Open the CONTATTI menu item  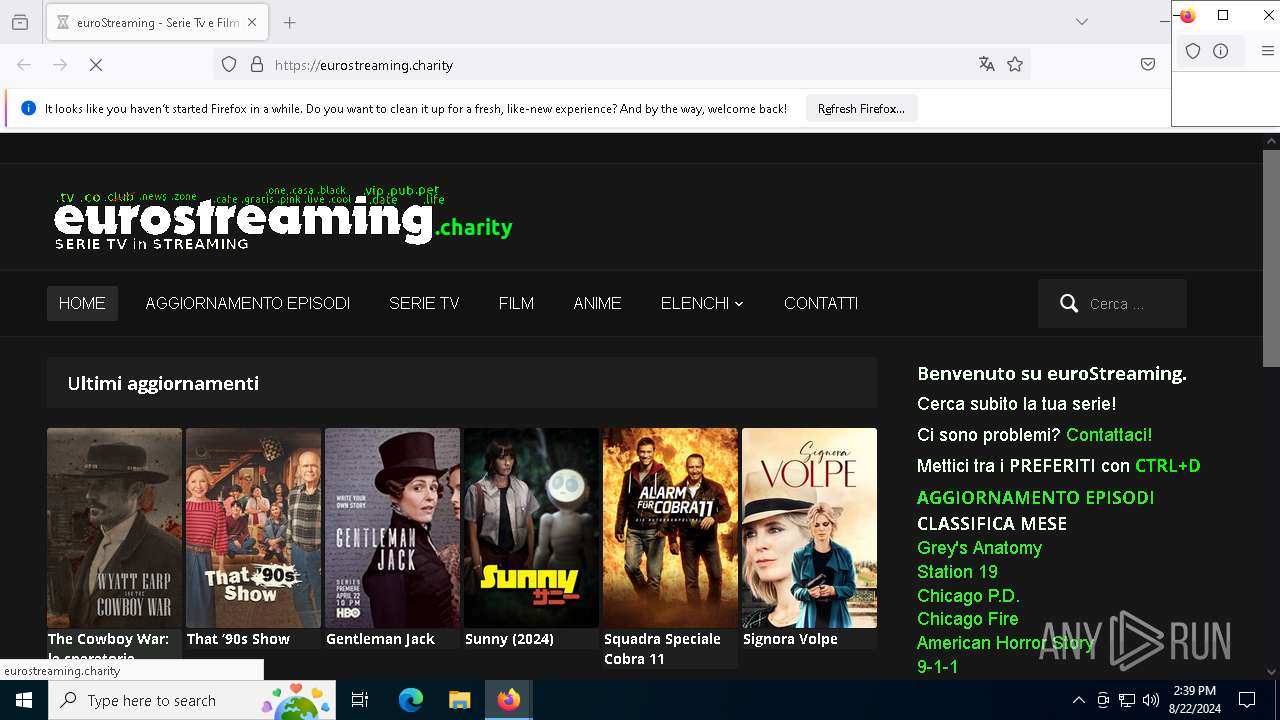[x=821, y=304]
